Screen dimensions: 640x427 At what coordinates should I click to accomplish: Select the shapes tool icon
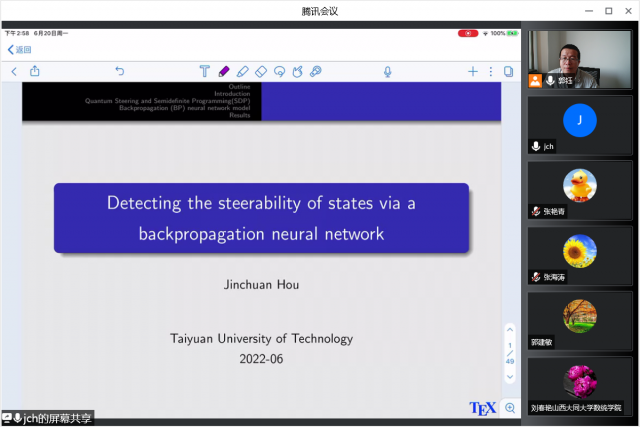(x=297, y=71)
